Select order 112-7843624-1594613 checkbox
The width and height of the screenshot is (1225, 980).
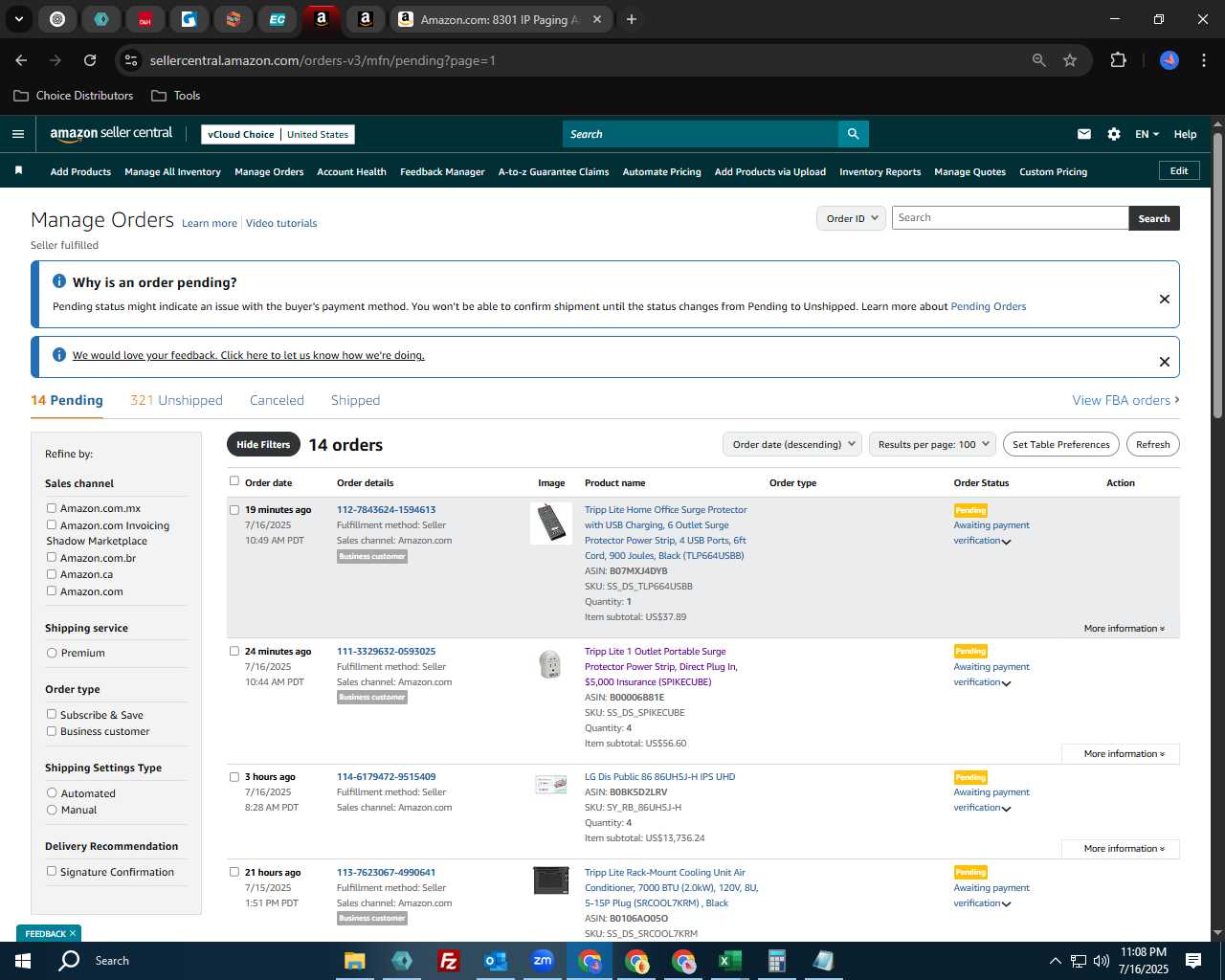coord(234,510)
